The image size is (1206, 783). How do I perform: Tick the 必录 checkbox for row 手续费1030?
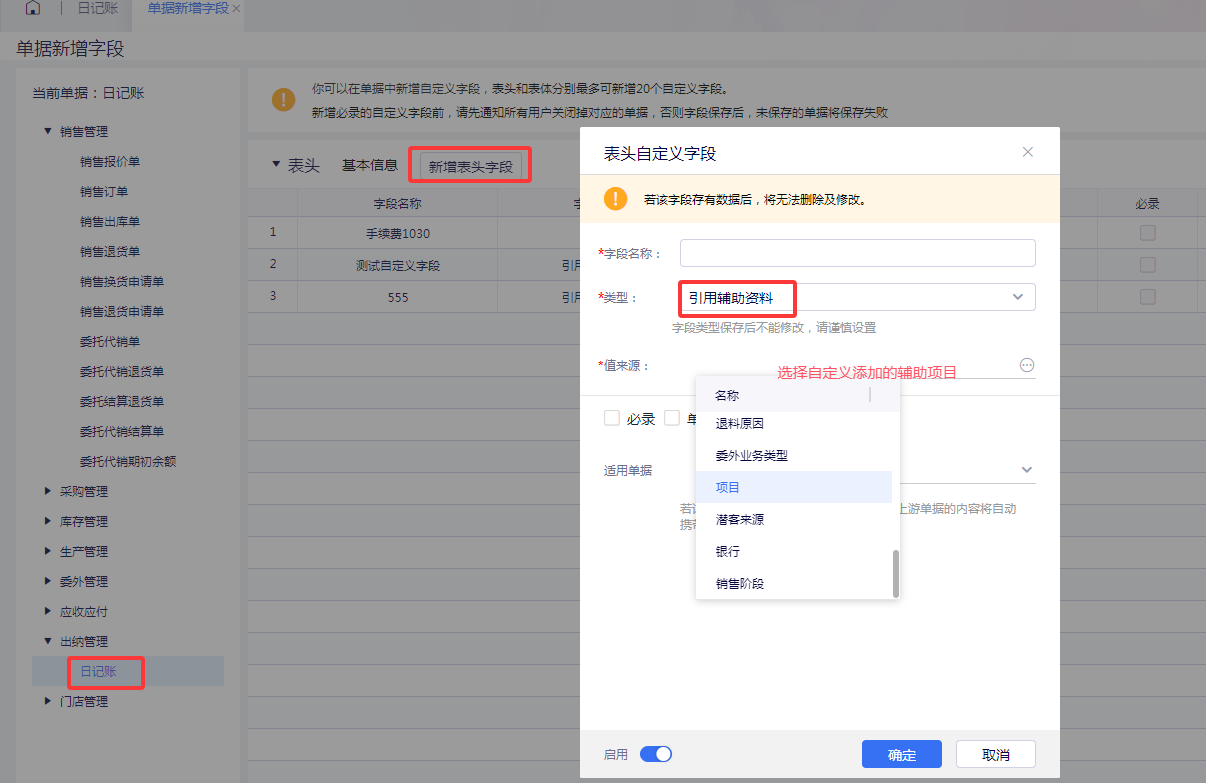pyautogui.click(x=1147, y=233)
